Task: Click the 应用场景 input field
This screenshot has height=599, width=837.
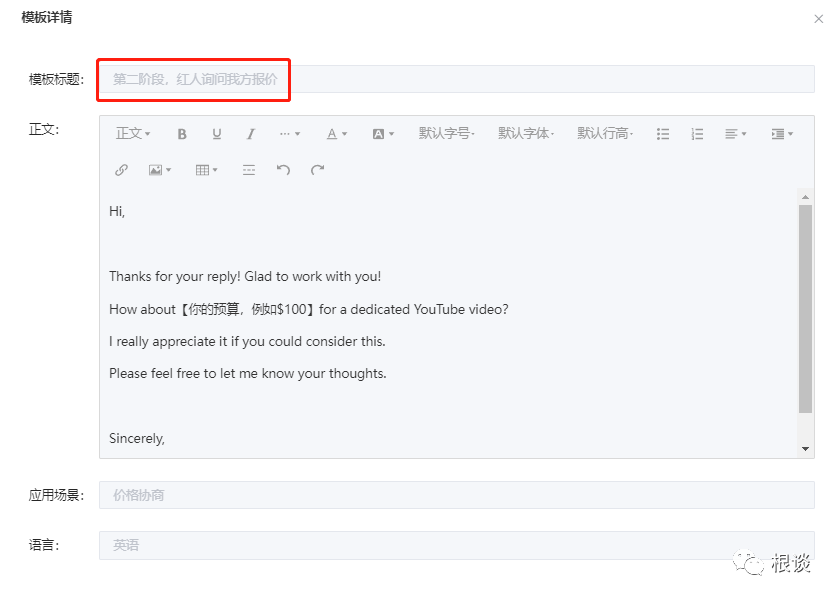Action: coord(457,495)
